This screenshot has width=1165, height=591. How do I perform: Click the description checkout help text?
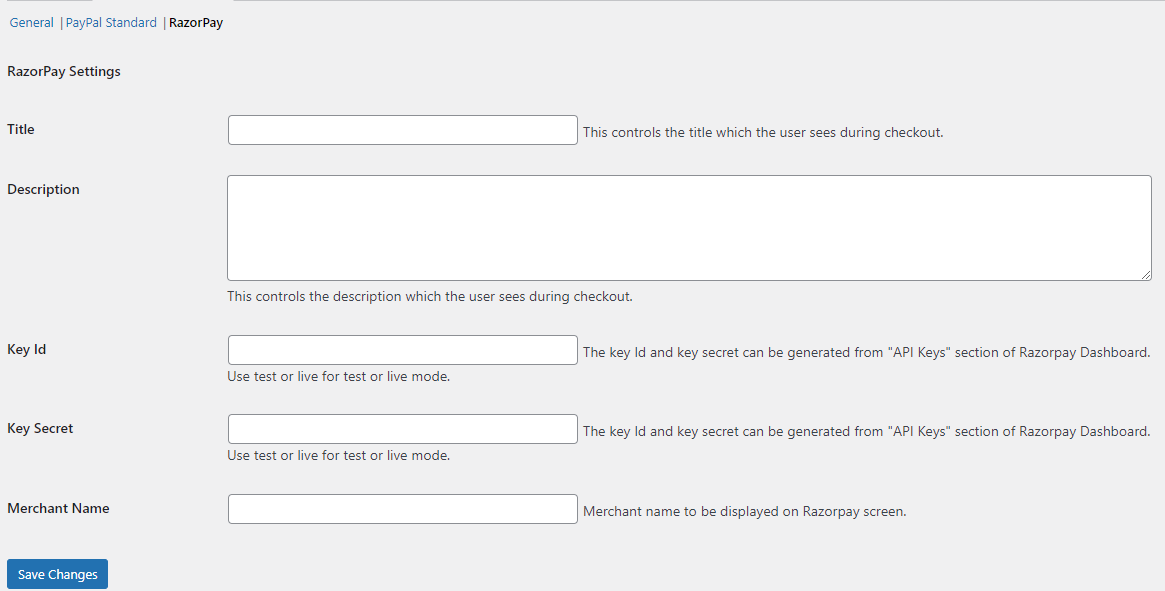click(x=429, y=296)
